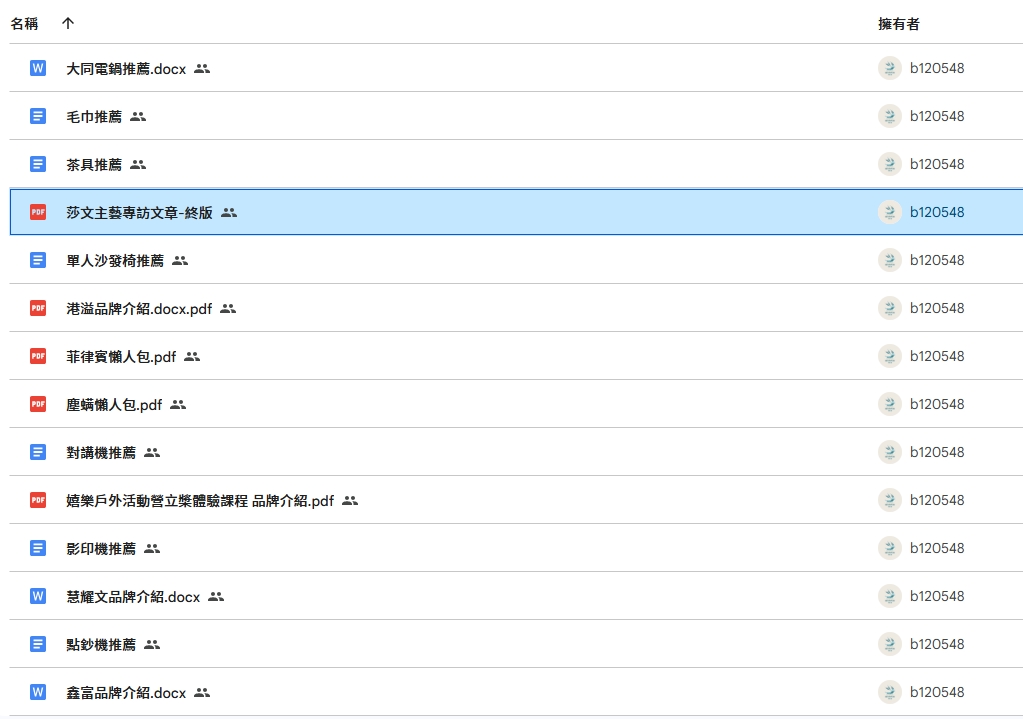Click owner avatar in 對講機推薦 row
This screenshot has height=719, width=1023.
point(890,452)
